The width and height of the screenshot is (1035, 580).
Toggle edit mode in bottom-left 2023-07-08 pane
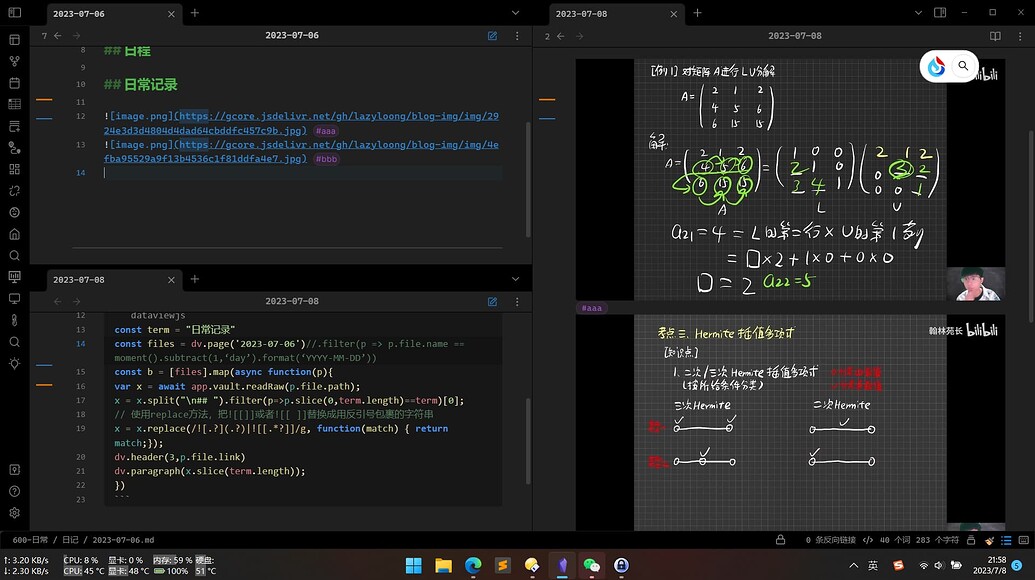click(492, 302)
